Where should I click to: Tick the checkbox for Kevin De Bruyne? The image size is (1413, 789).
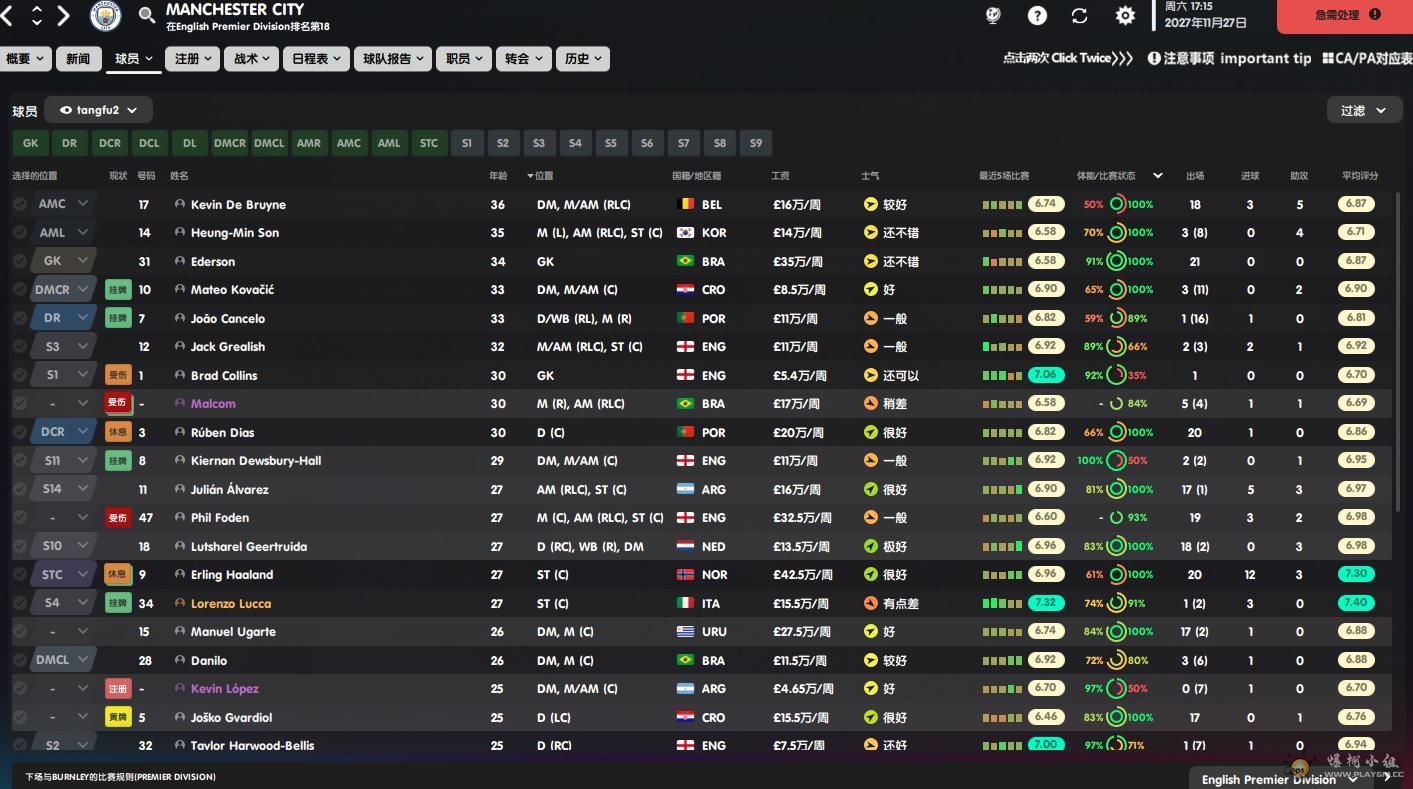point(20,204)
